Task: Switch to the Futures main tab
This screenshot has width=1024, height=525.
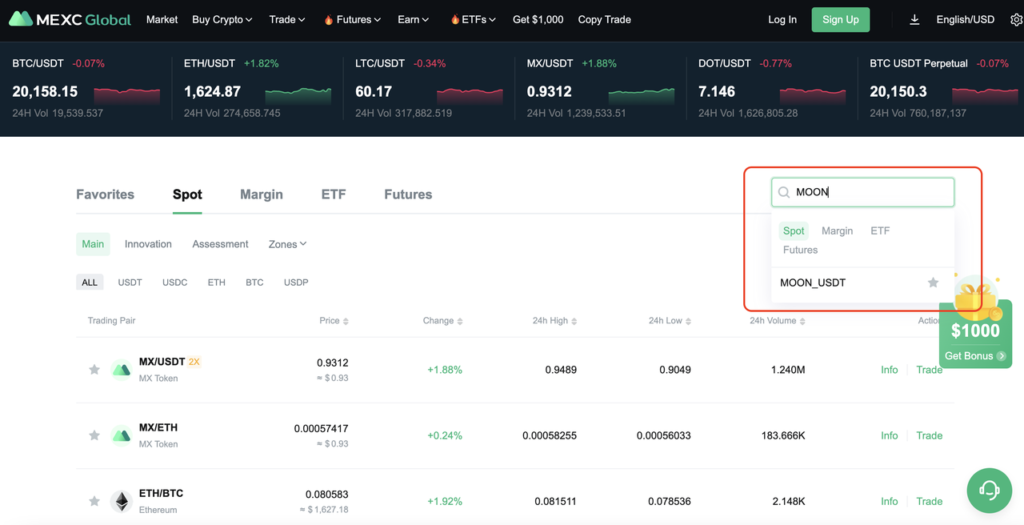Action: 408,195
